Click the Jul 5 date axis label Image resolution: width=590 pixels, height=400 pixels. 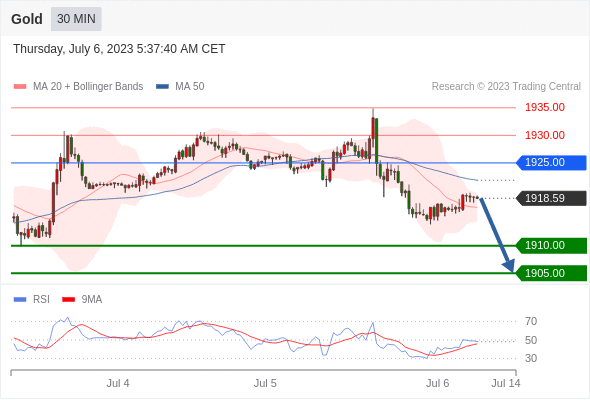tap(265, 383)
